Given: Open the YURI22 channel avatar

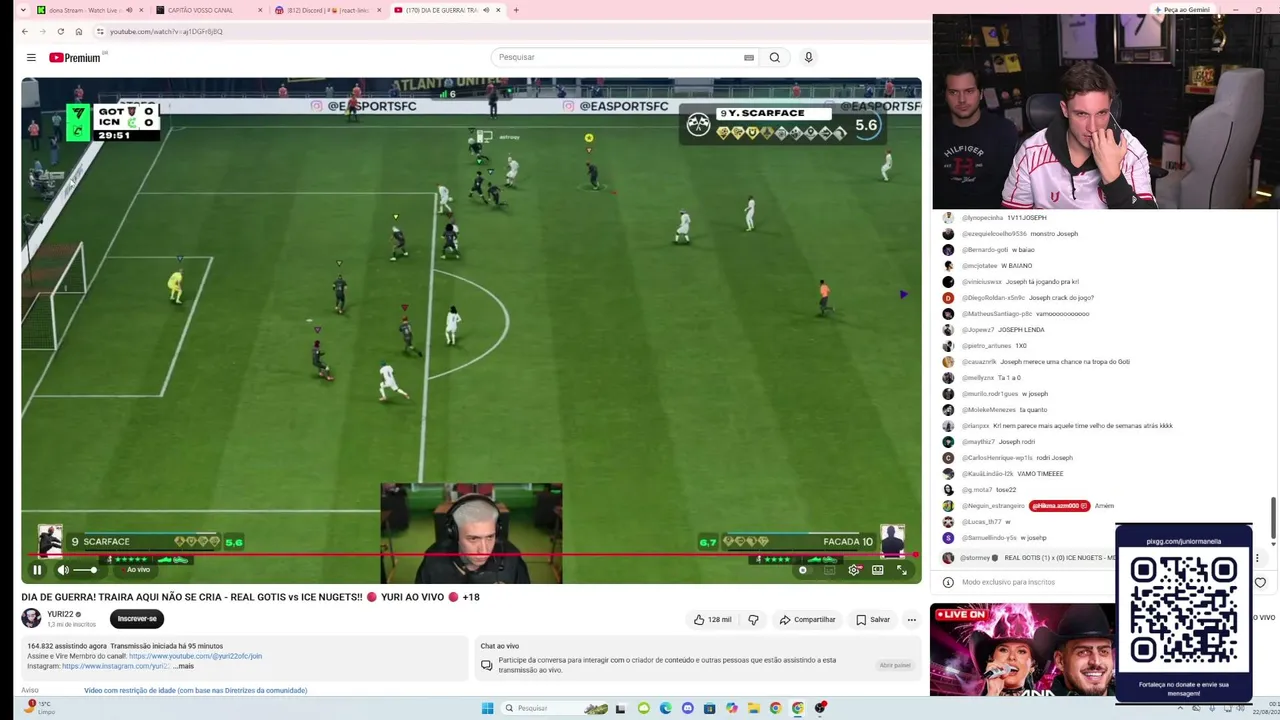Looking at the screenshot, I should [x=32, y=618].
